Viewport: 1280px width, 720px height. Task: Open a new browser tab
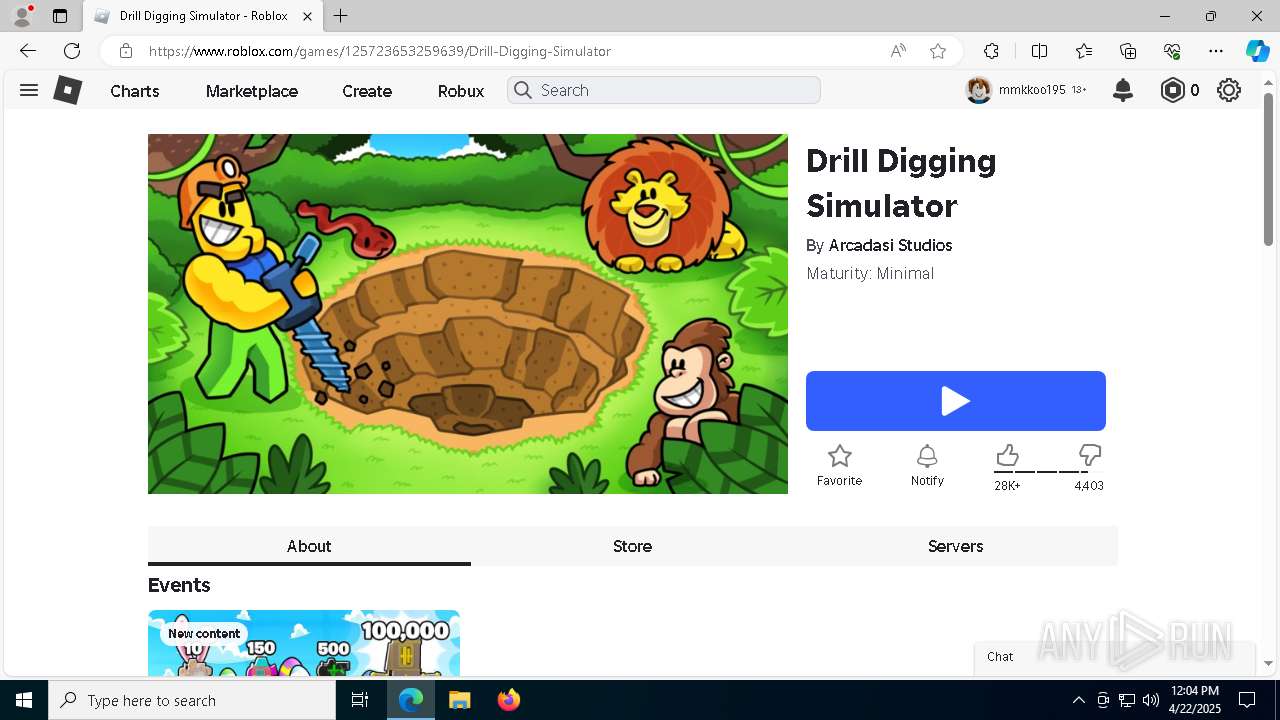(x=341, y=16)
